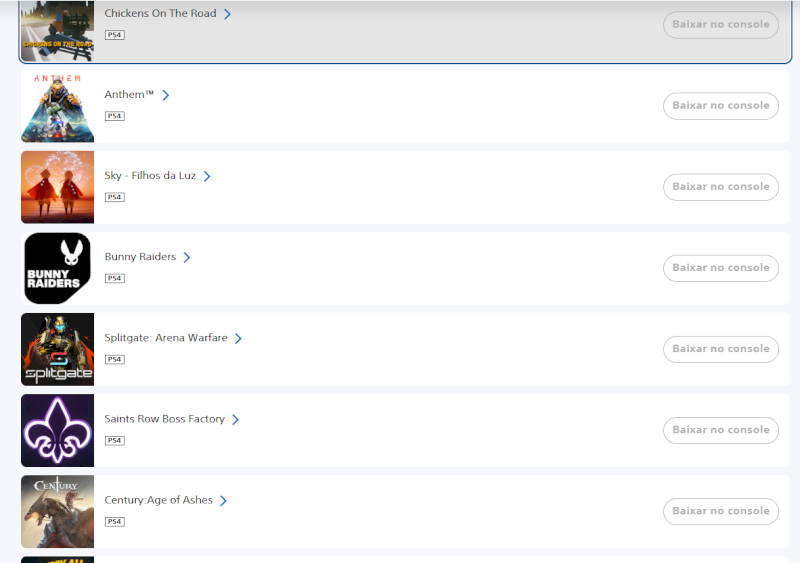The width and height of the screenshot is (800, 563).
Task: Open Sky - Filhos da Luz cover thumbnail
Action: 57,187
